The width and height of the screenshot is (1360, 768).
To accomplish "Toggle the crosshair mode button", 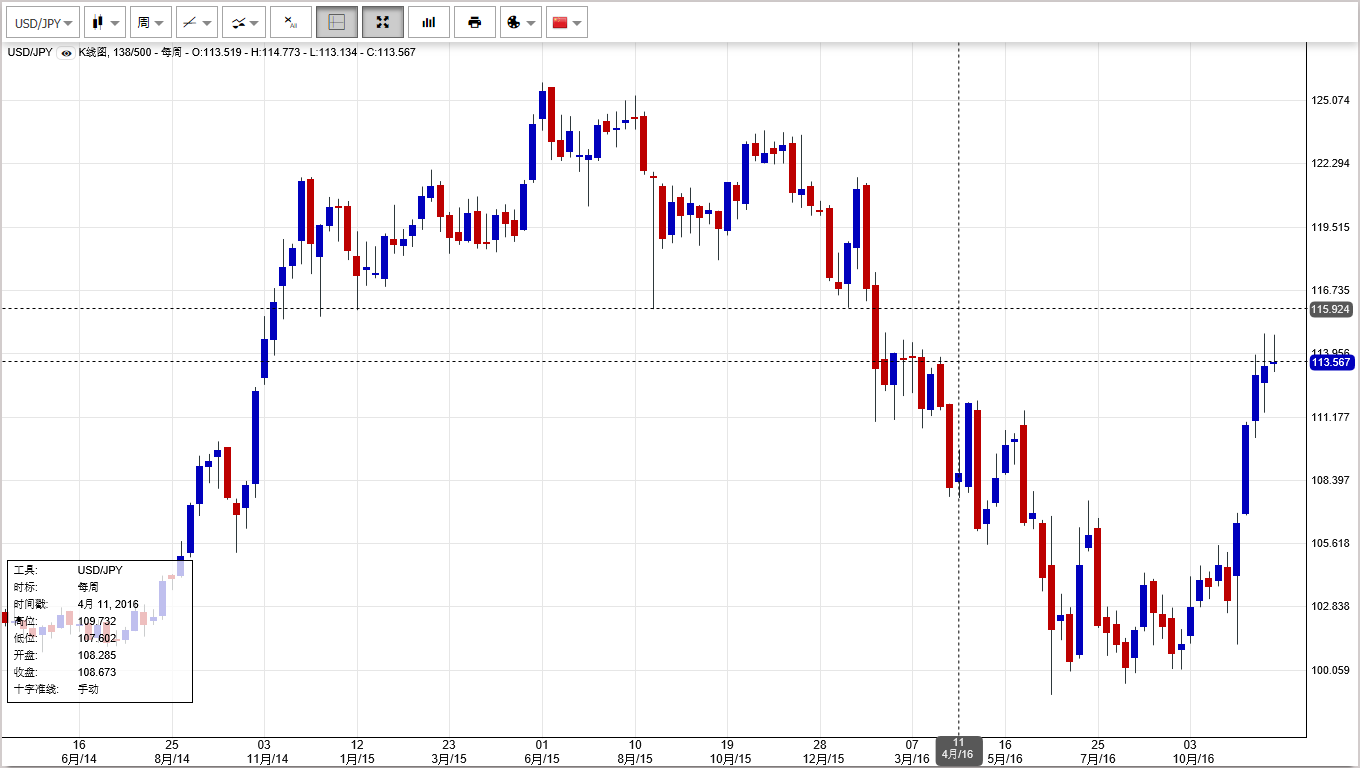I will 336,22.
